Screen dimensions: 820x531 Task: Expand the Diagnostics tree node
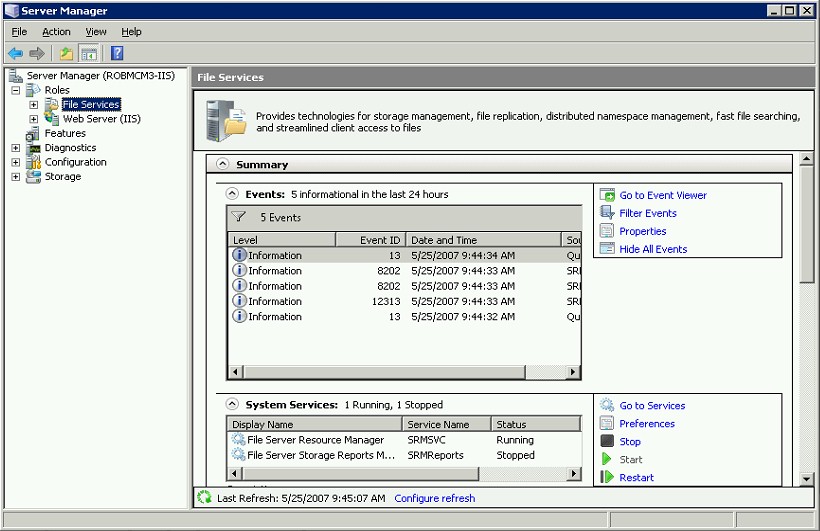click(x=16, y=148)
